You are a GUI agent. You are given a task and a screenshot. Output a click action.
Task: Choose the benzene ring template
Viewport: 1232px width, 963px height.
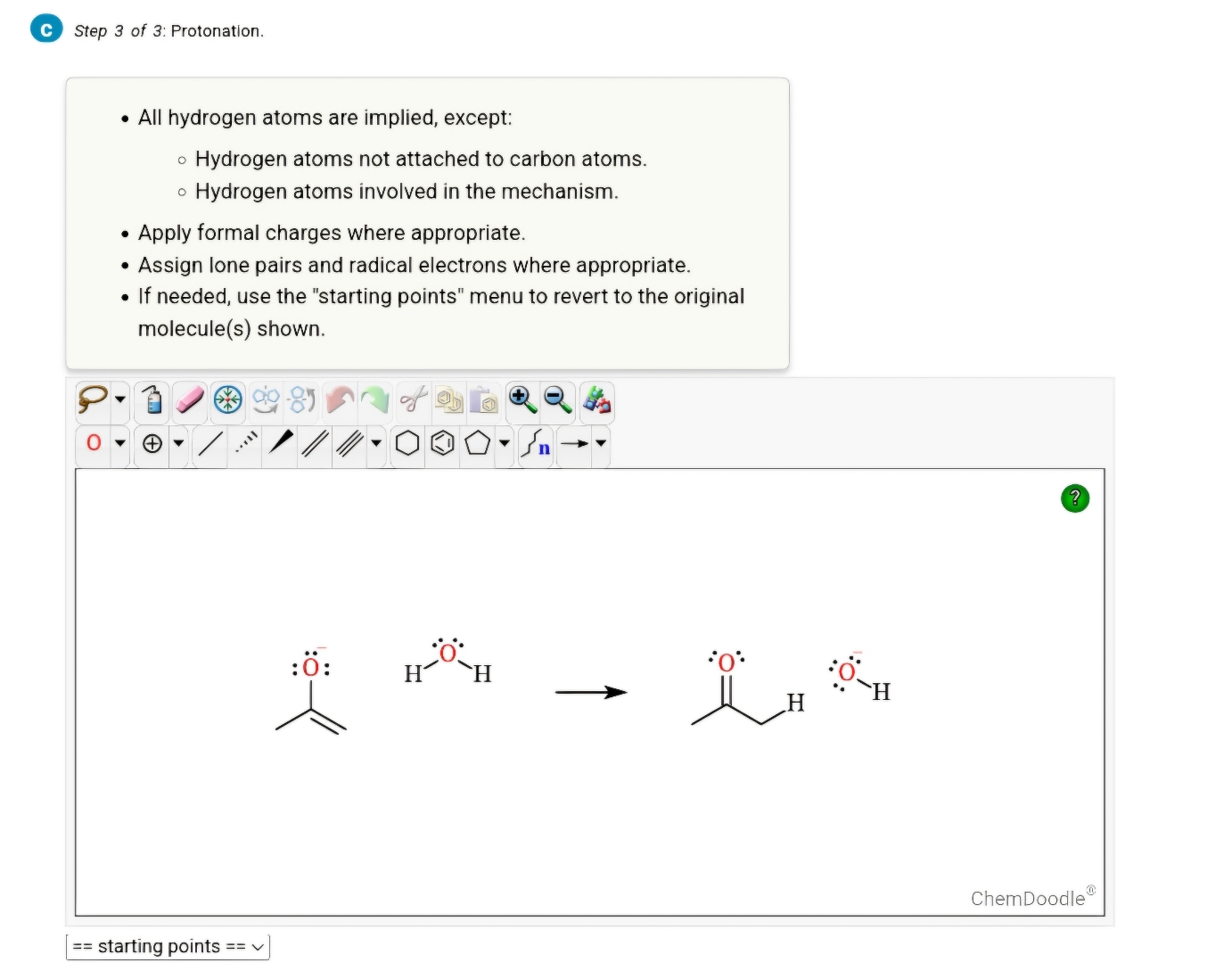[x=442, y=443]
